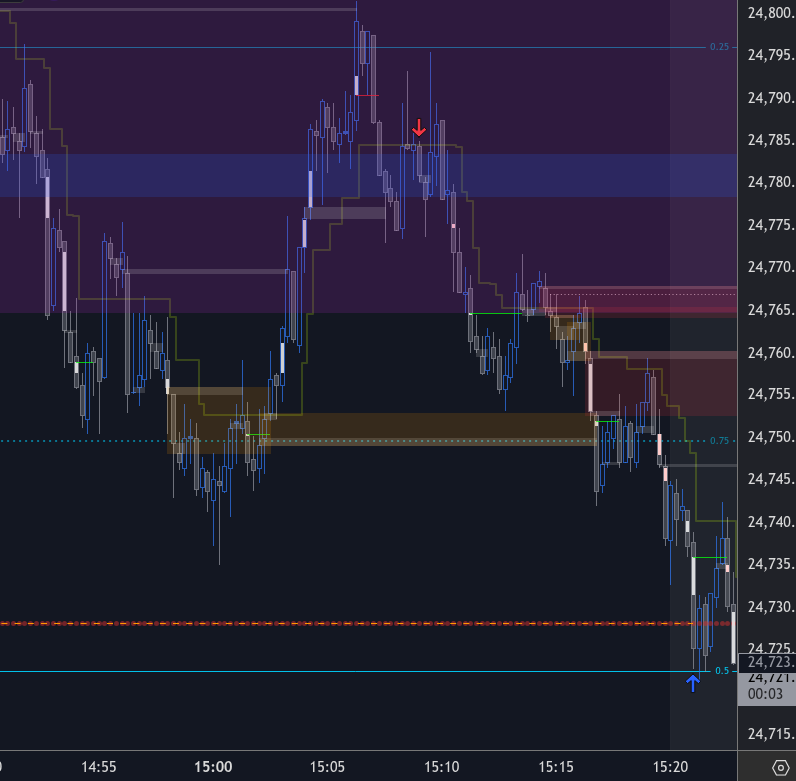Image resolution: width=796 pixels, height=781 pixels.
Task: Select the 0.25 level label
Action: click(x=719, y=47)
